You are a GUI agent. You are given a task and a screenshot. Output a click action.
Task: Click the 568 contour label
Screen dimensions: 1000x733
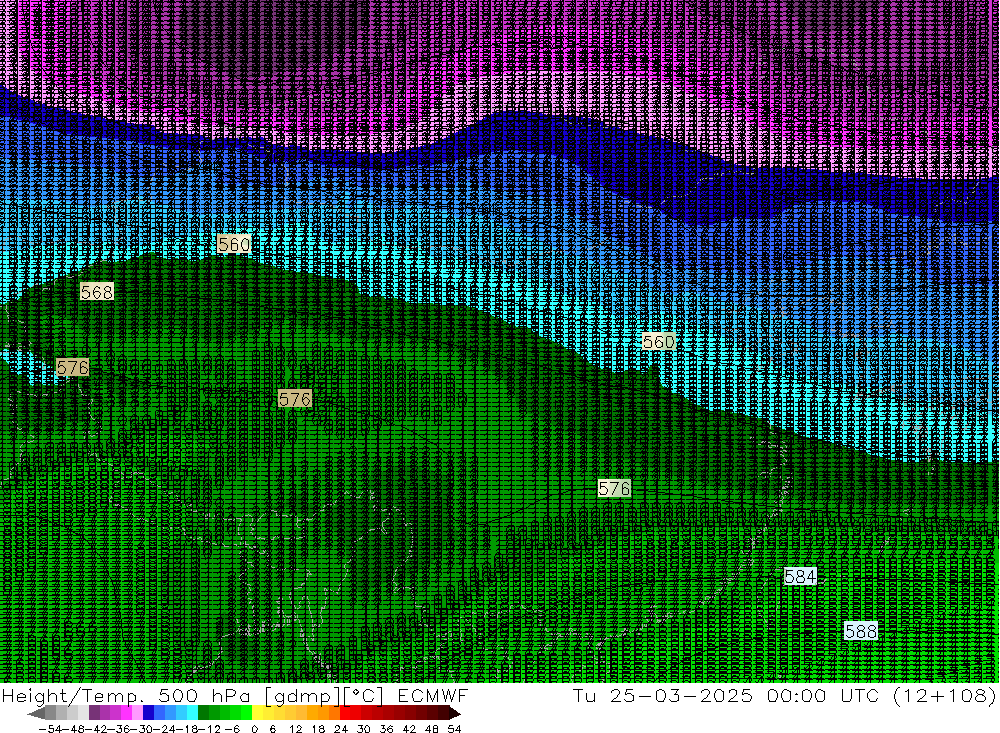(97, 292)
